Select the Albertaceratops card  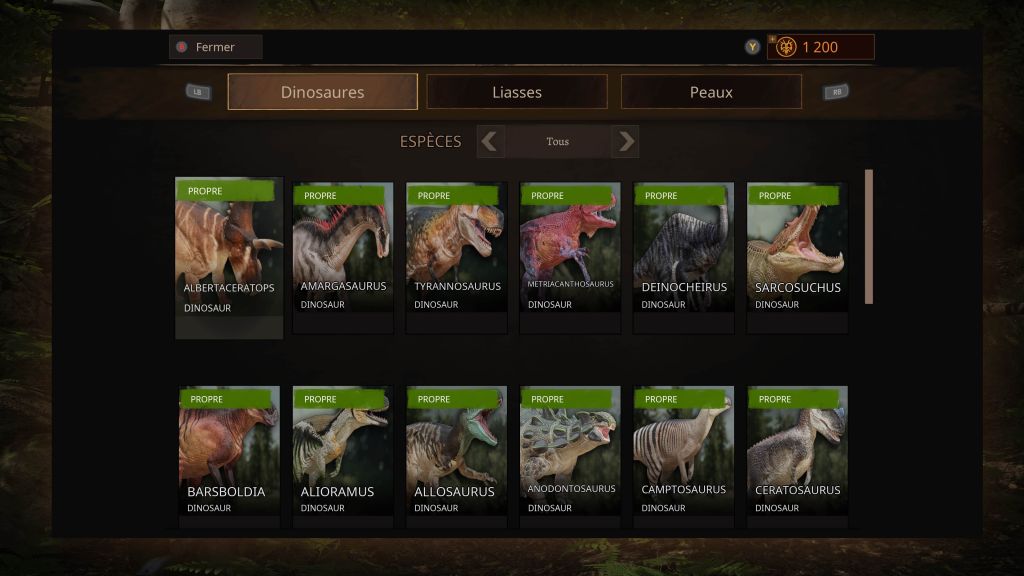coord(229,258)
